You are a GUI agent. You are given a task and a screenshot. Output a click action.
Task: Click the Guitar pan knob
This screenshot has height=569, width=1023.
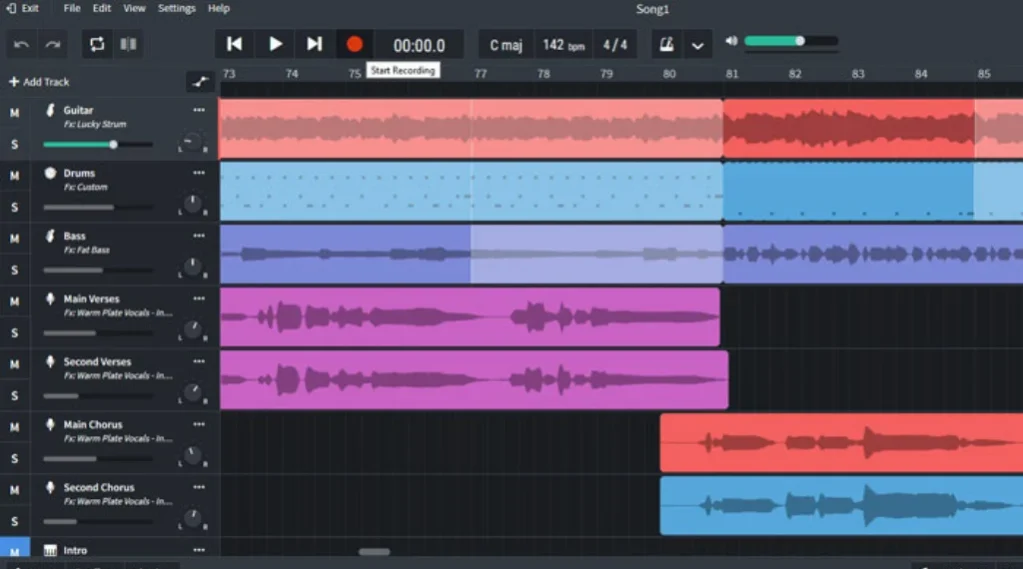click(192, 142)
